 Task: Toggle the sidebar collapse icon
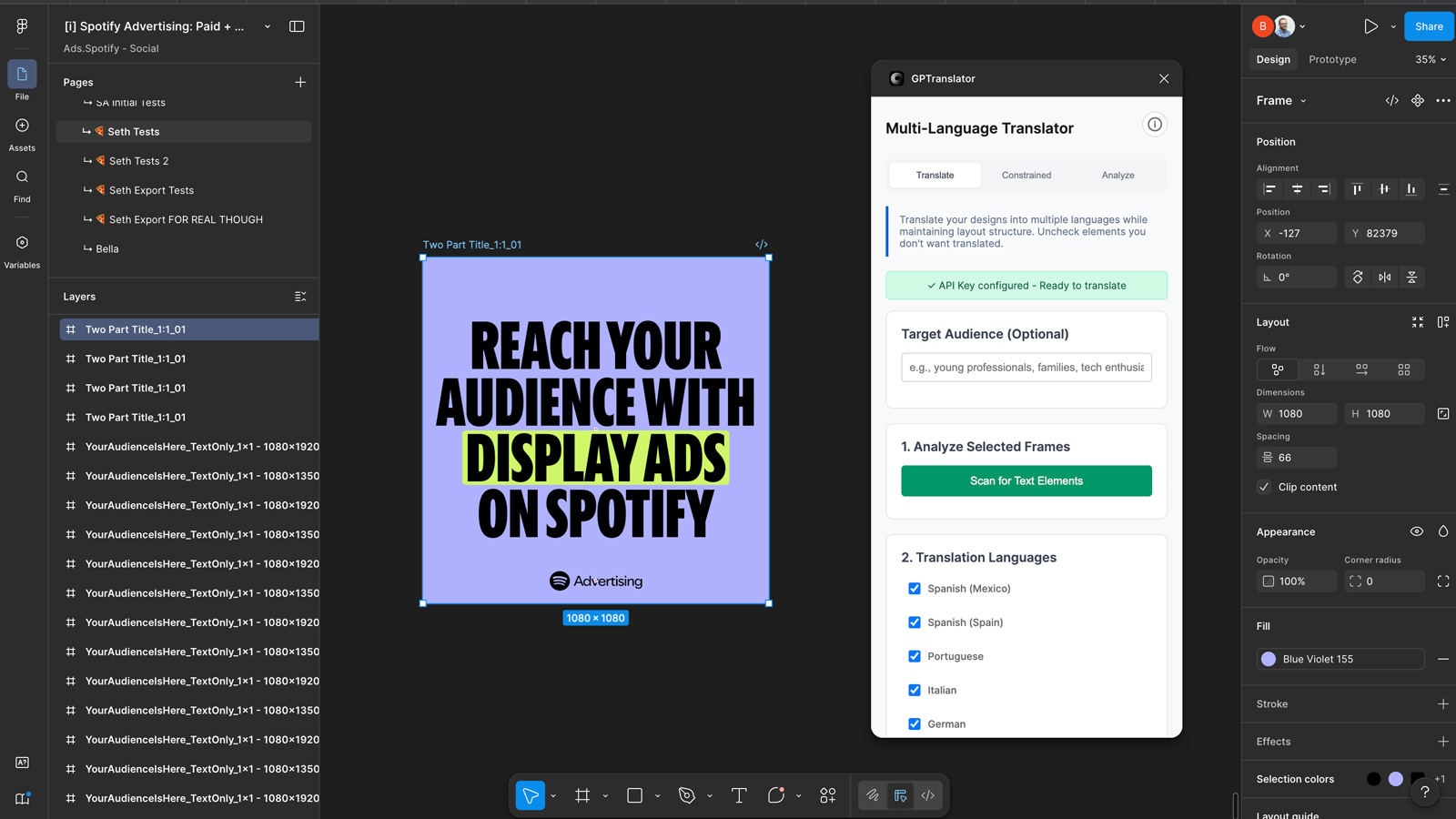tap(297, 26)
